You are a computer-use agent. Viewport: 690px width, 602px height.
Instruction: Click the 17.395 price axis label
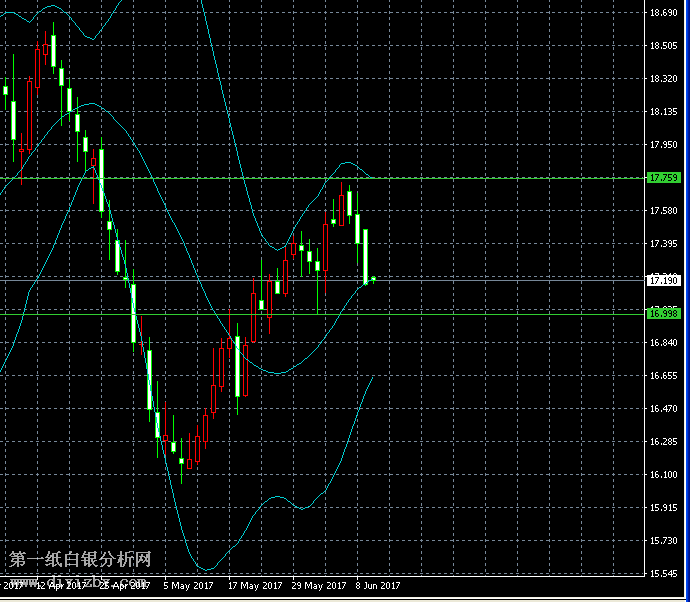pos(664,244)
